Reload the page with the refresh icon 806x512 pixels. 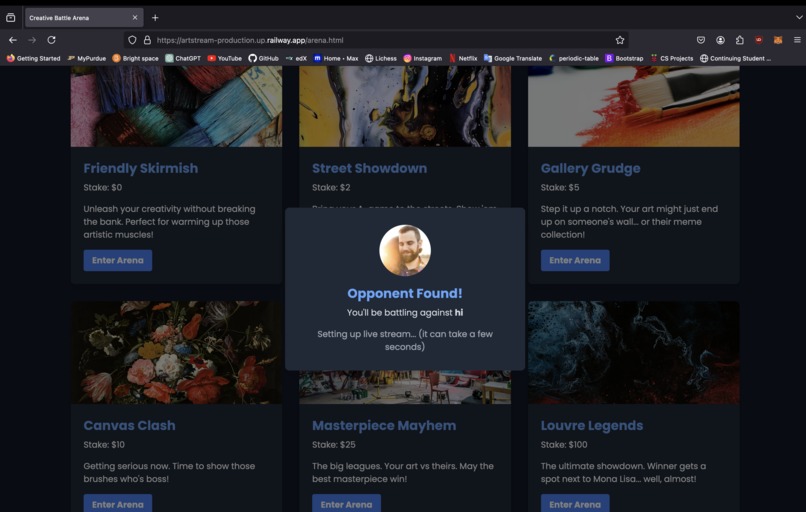tap(51, 40)
